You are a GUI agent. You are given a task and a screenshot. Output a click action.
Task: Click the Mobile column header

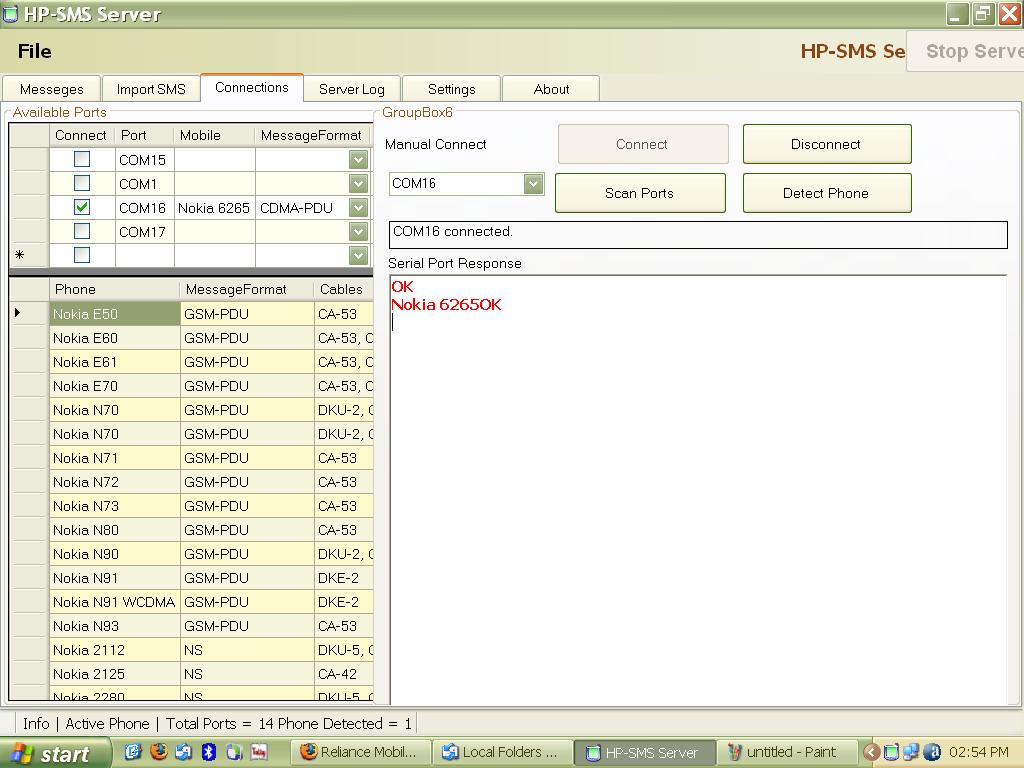(214, 135)
